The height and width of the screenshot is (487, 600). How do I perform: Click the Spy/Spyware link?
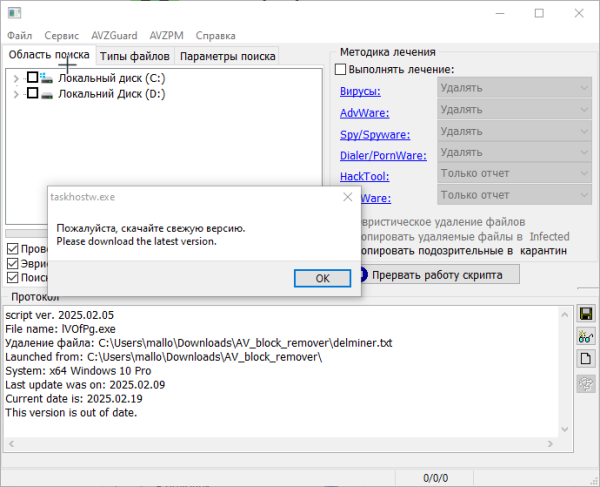point(375,135)
